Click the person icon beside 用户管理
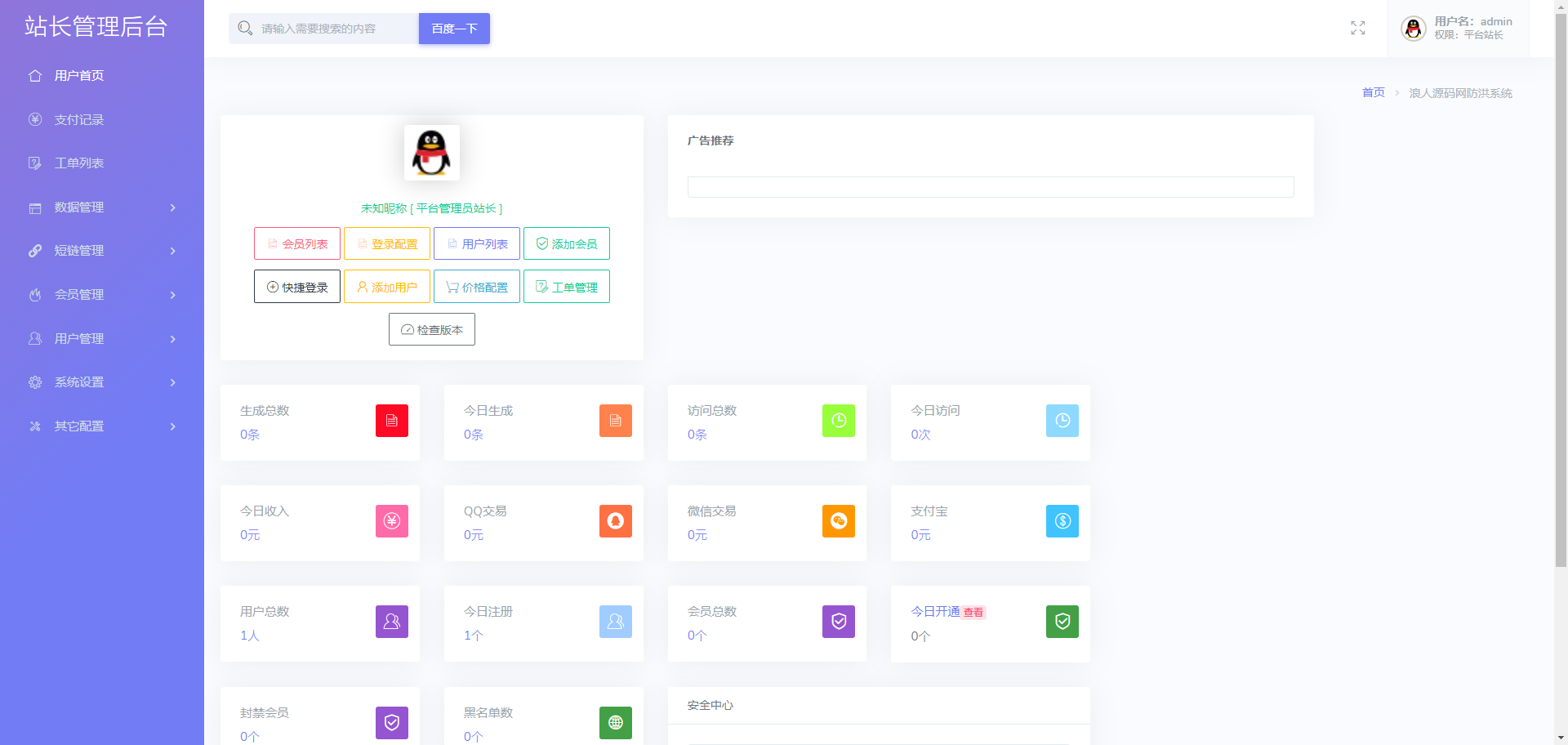Viewport: 1568px width, 745px height. [35, 338]
